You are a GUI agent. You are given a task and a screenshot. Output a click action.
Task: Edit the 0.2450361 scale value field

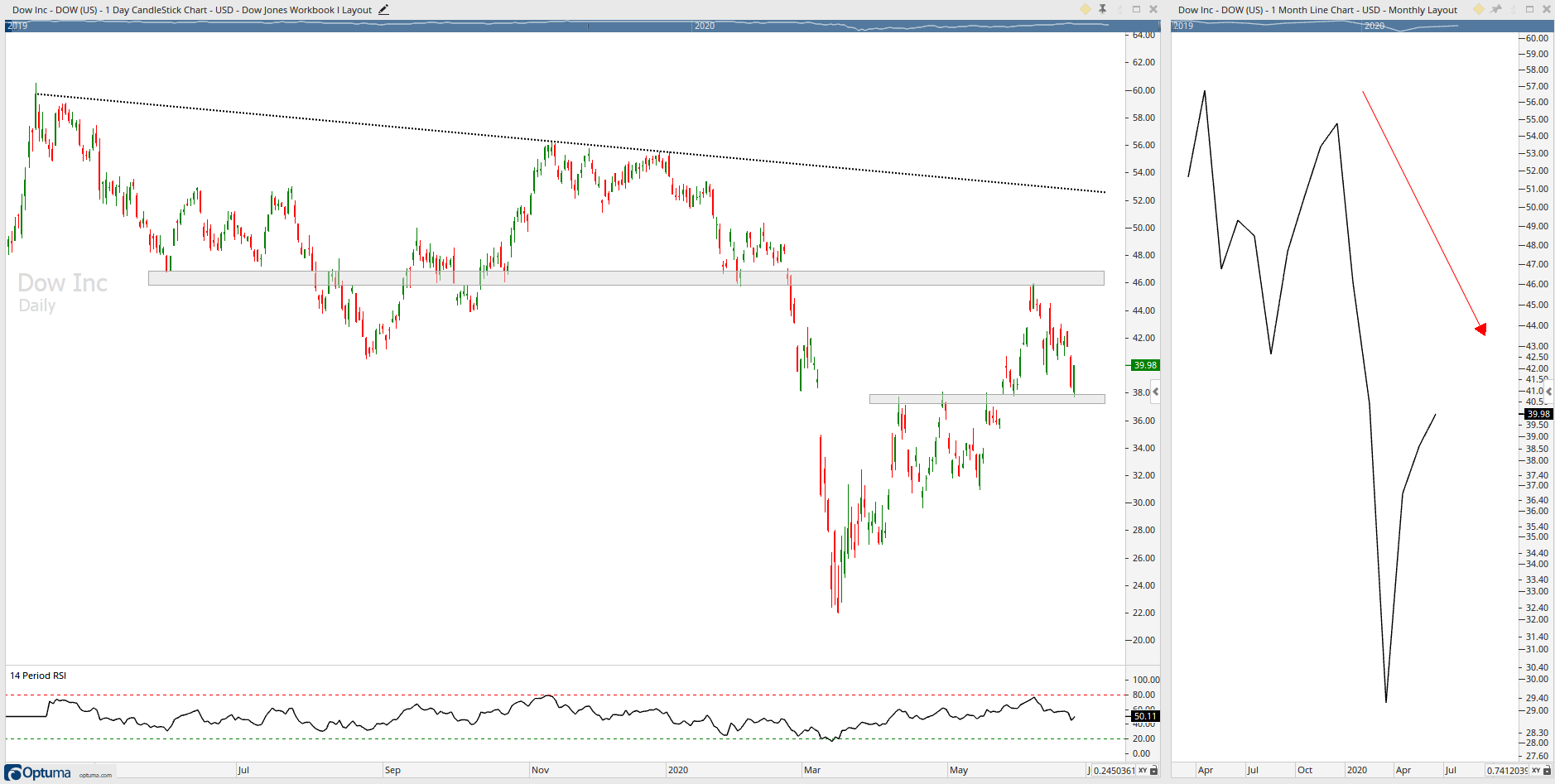pos(1114,771)
